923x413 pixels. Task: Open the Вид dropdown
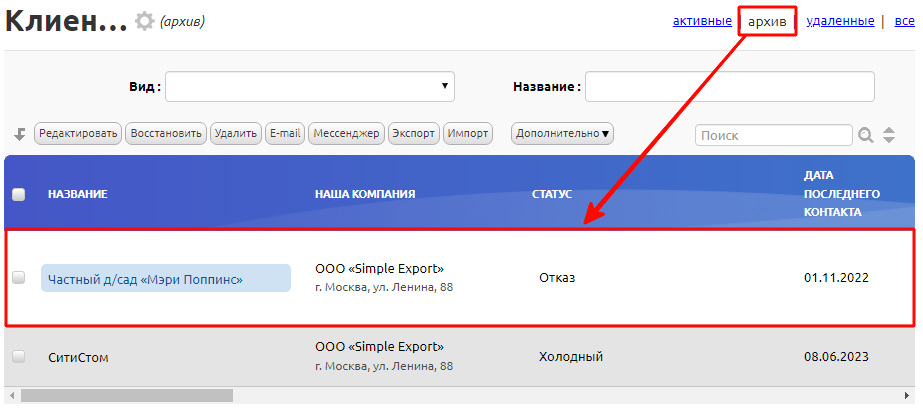(310, 86)
